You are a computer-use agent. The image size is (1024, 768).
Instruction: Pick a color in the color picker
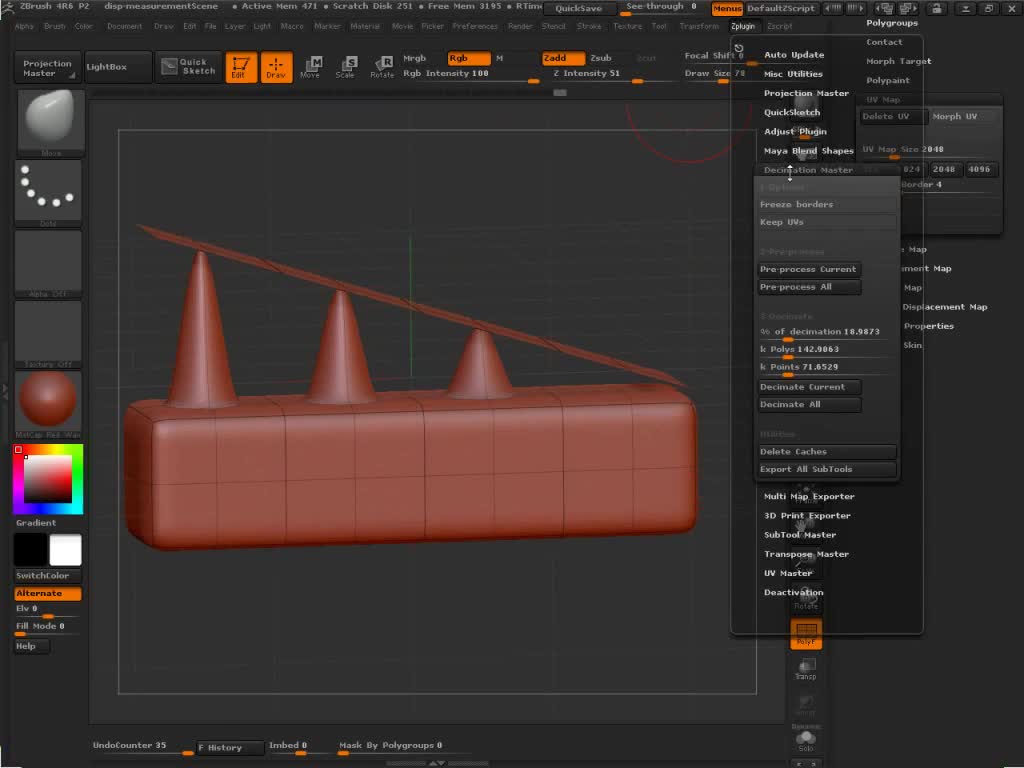tap(48, 479)
